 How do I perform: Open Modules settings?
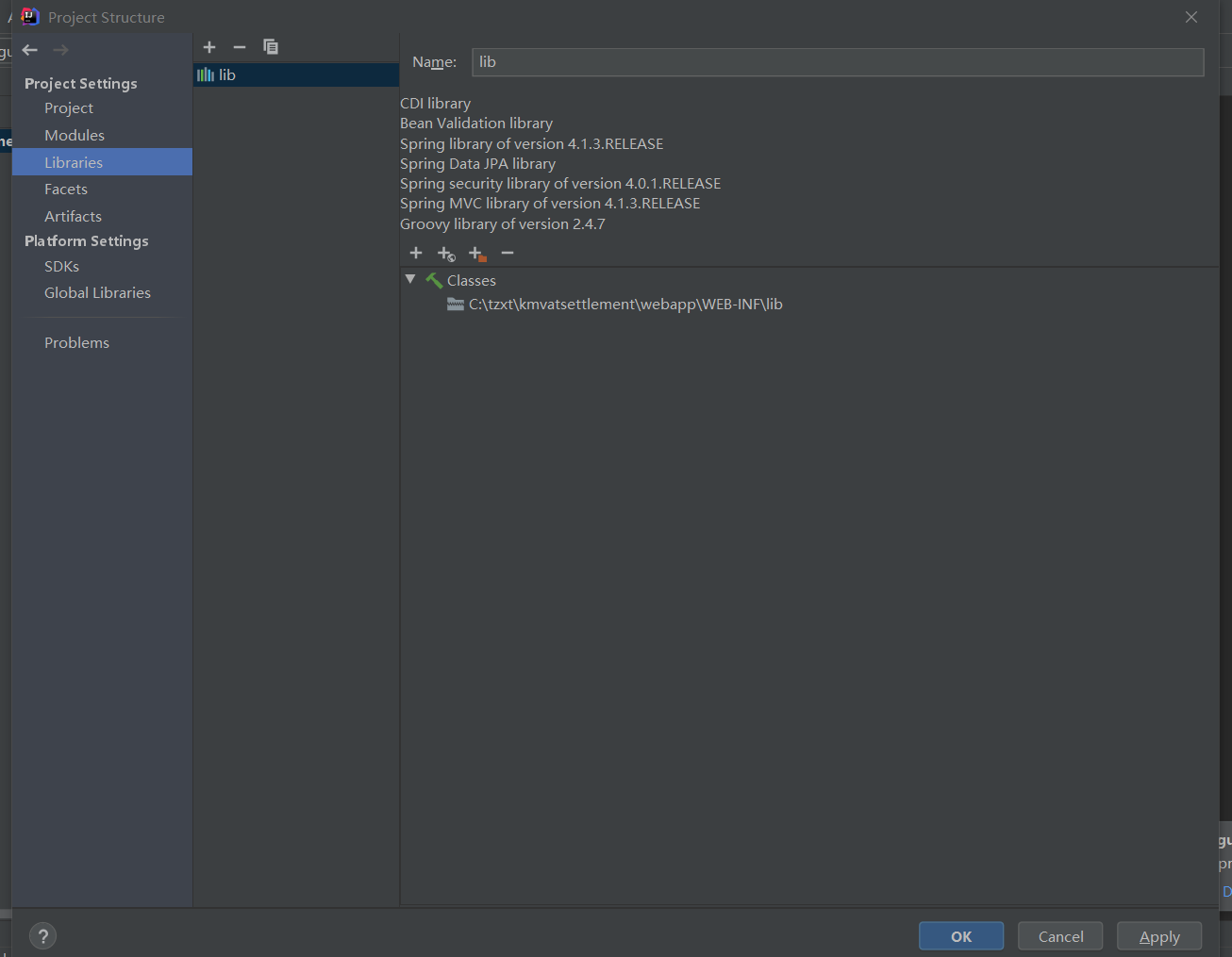click(x=75, y=136)
